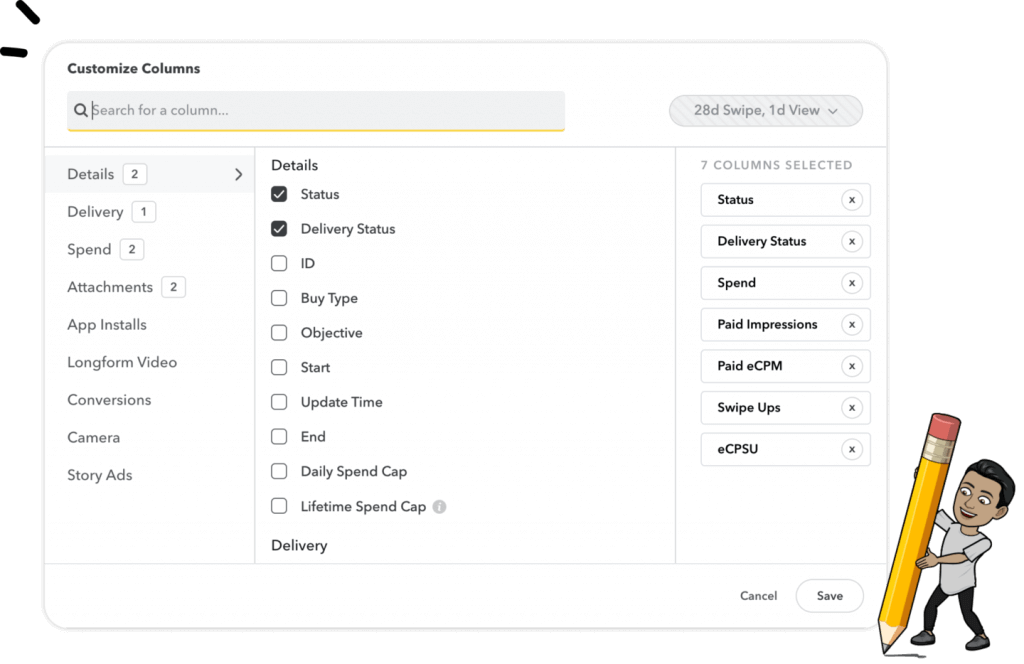
Task: Remove Status from selected columns
Action: click(x=852, y=200)
